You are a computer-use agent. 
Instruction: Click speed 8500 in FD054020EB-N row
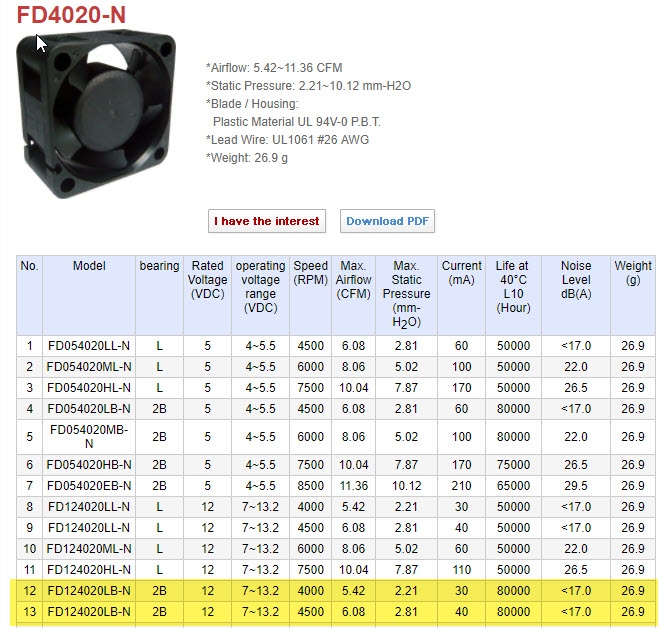(x=311, y=486)
